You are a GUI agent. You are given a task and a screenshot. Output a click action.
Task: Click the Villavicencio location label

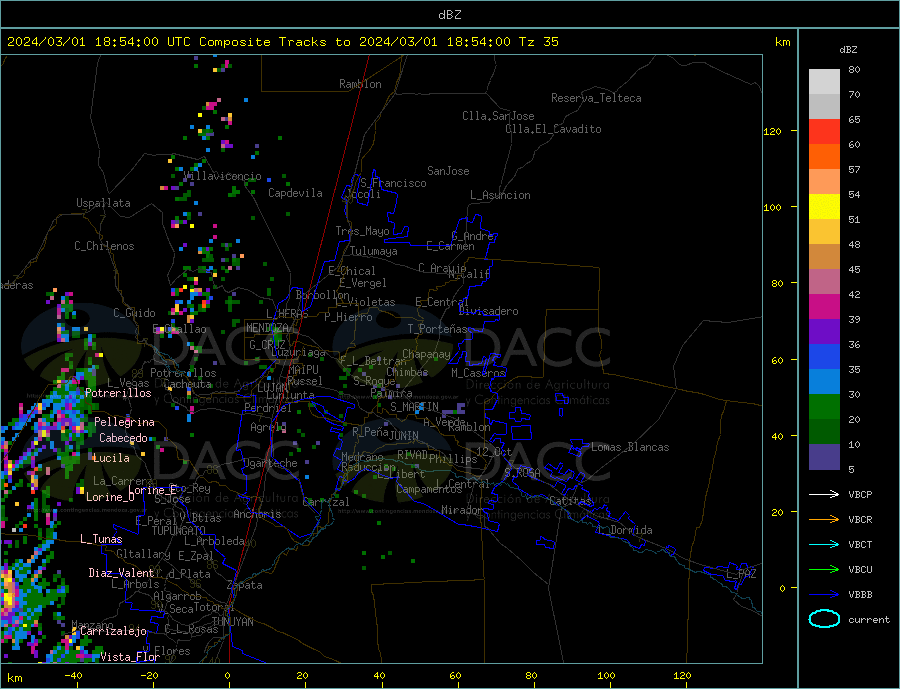coord(223,176)
